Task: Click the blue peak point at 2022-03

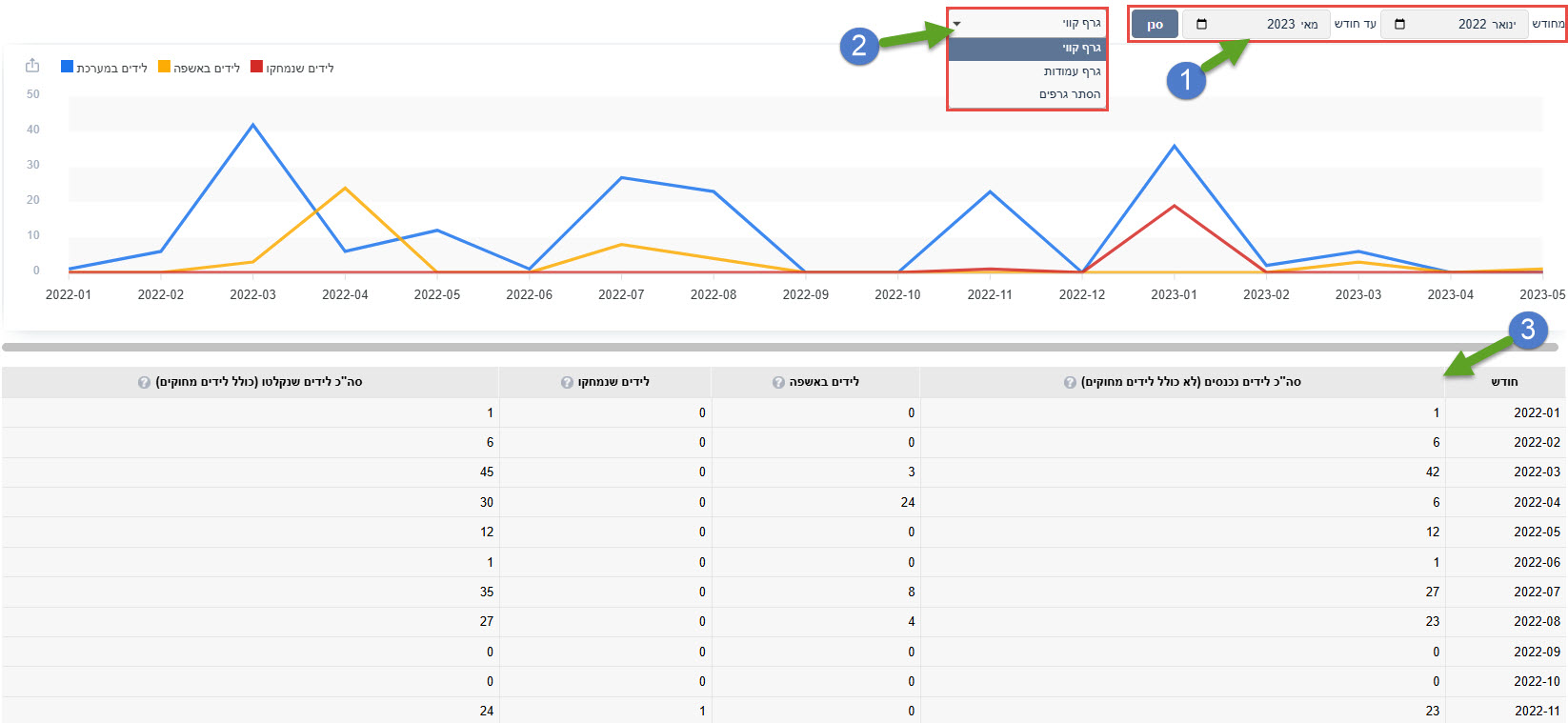Action: pos(252,125)
